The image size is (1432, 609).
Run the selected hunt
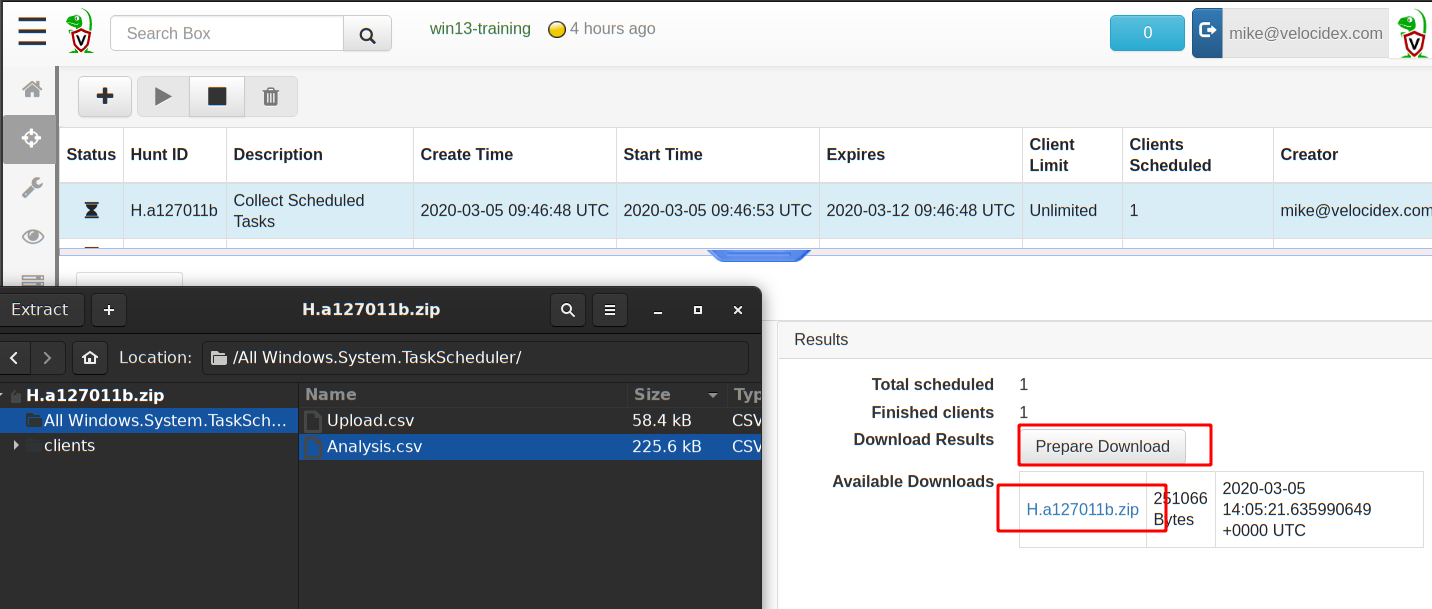(x=163, y=96)
